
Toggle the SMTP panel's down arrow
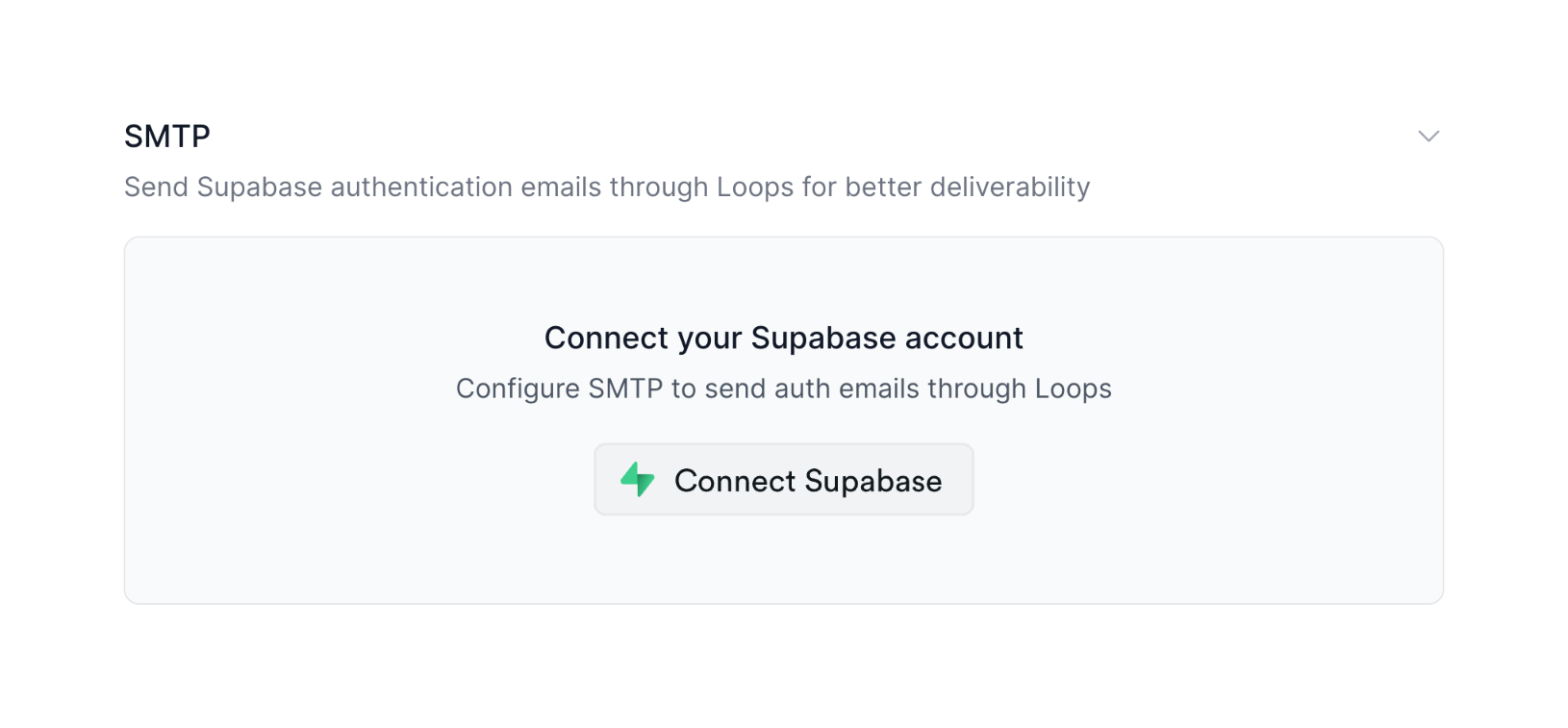tap(1428, 137)
